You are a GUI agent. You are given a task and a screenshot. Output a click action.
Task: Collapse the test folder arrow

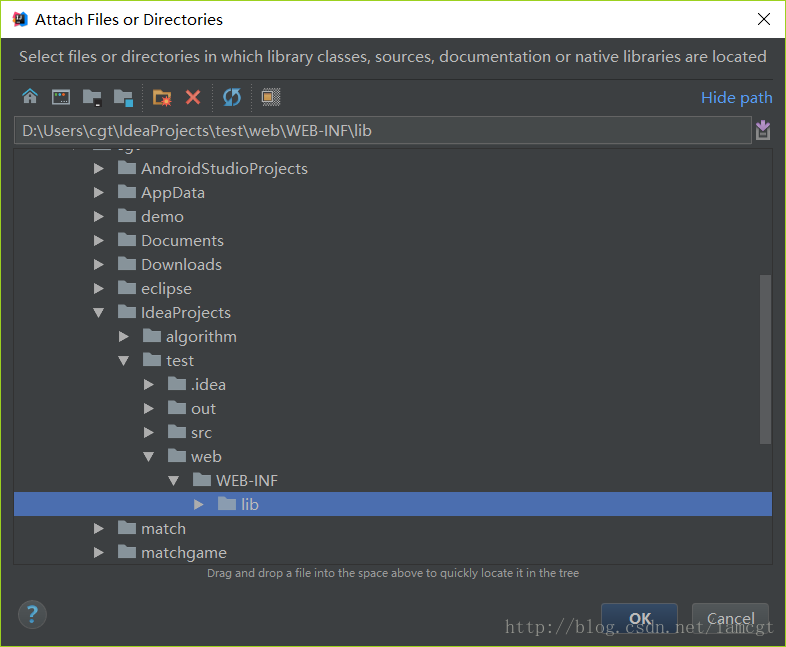pos(123,361)
